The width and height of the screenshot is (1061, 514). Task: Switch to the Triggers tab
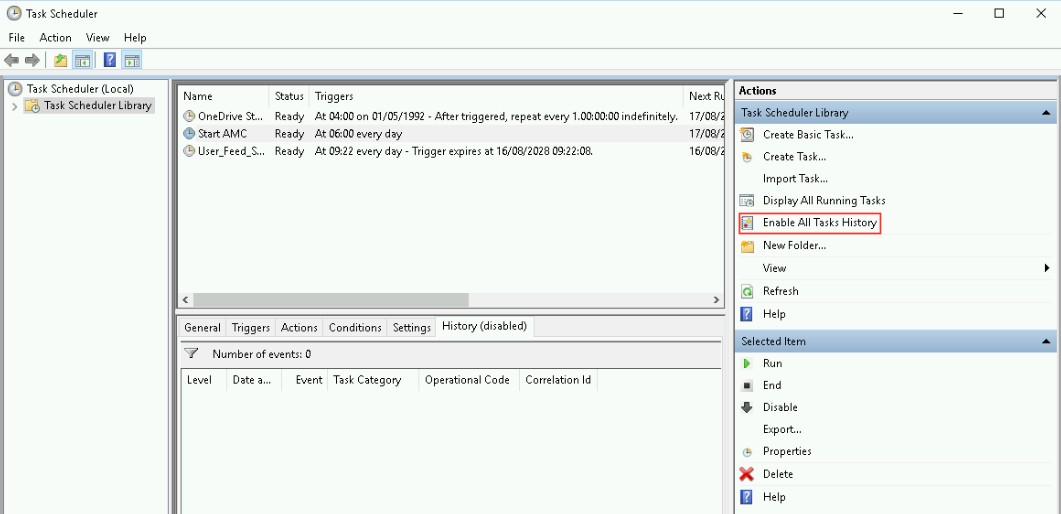251,328
